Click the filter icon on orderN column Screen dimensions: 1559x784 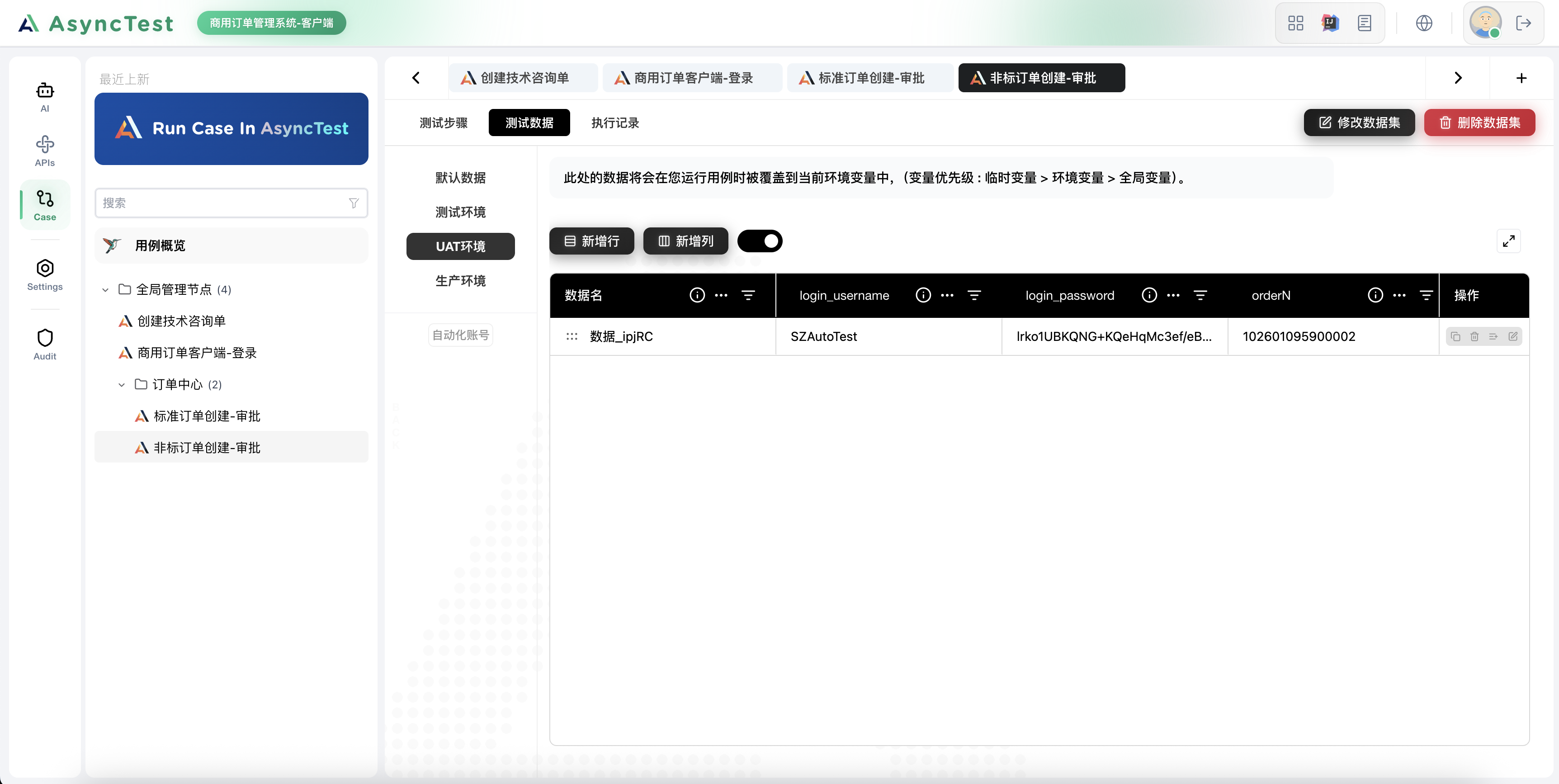[1427, 295]
